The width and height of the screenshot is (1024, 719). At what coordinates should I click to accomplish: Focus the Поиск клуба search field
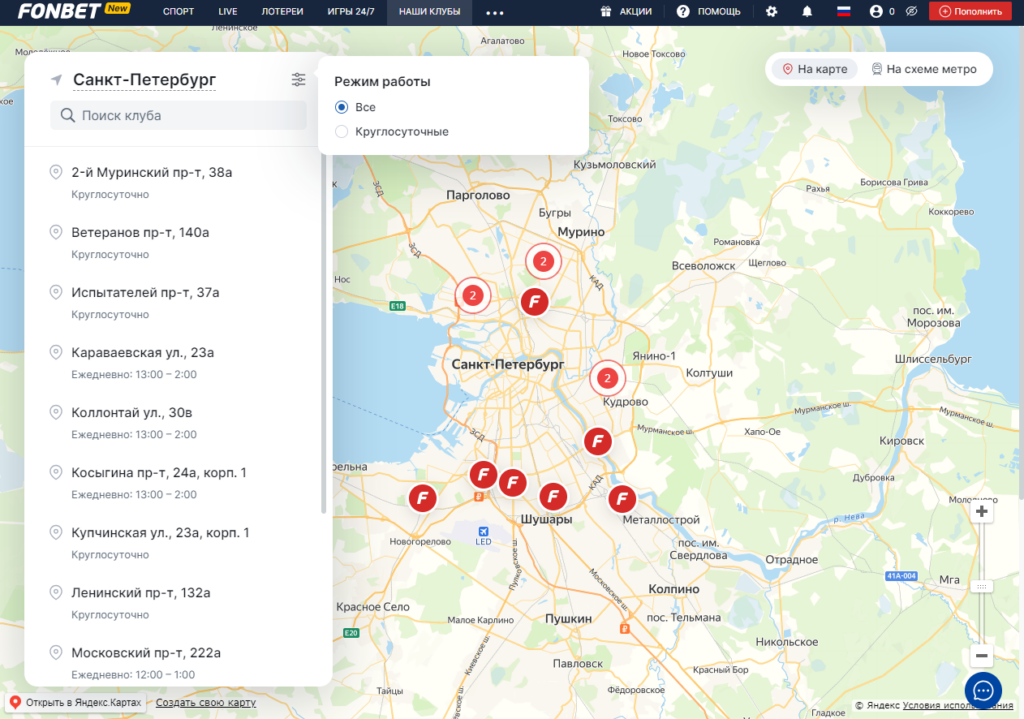click(178, 116)
